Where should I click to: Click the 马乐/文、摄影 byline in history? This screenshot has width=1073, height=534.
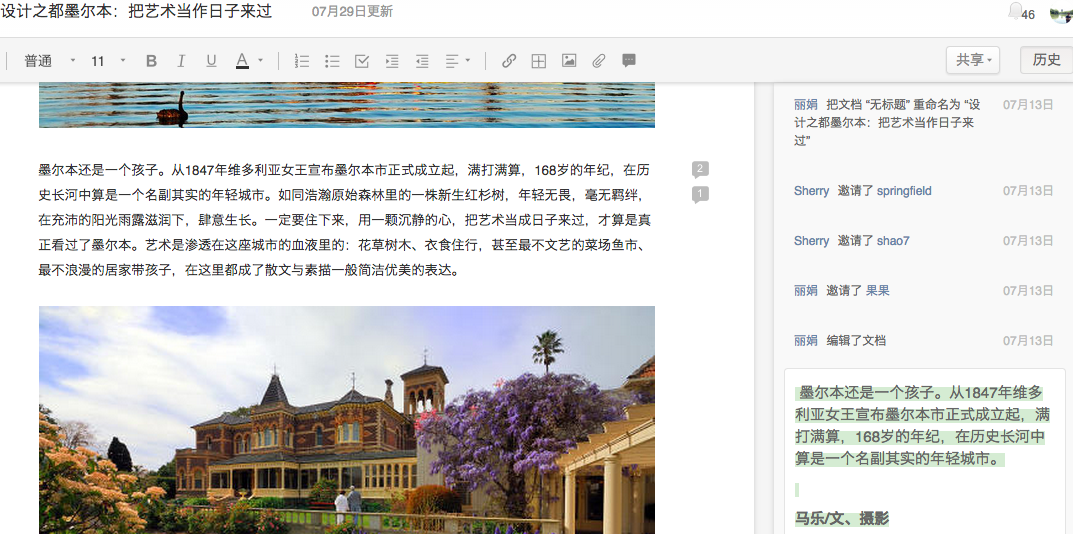(842, 518)
